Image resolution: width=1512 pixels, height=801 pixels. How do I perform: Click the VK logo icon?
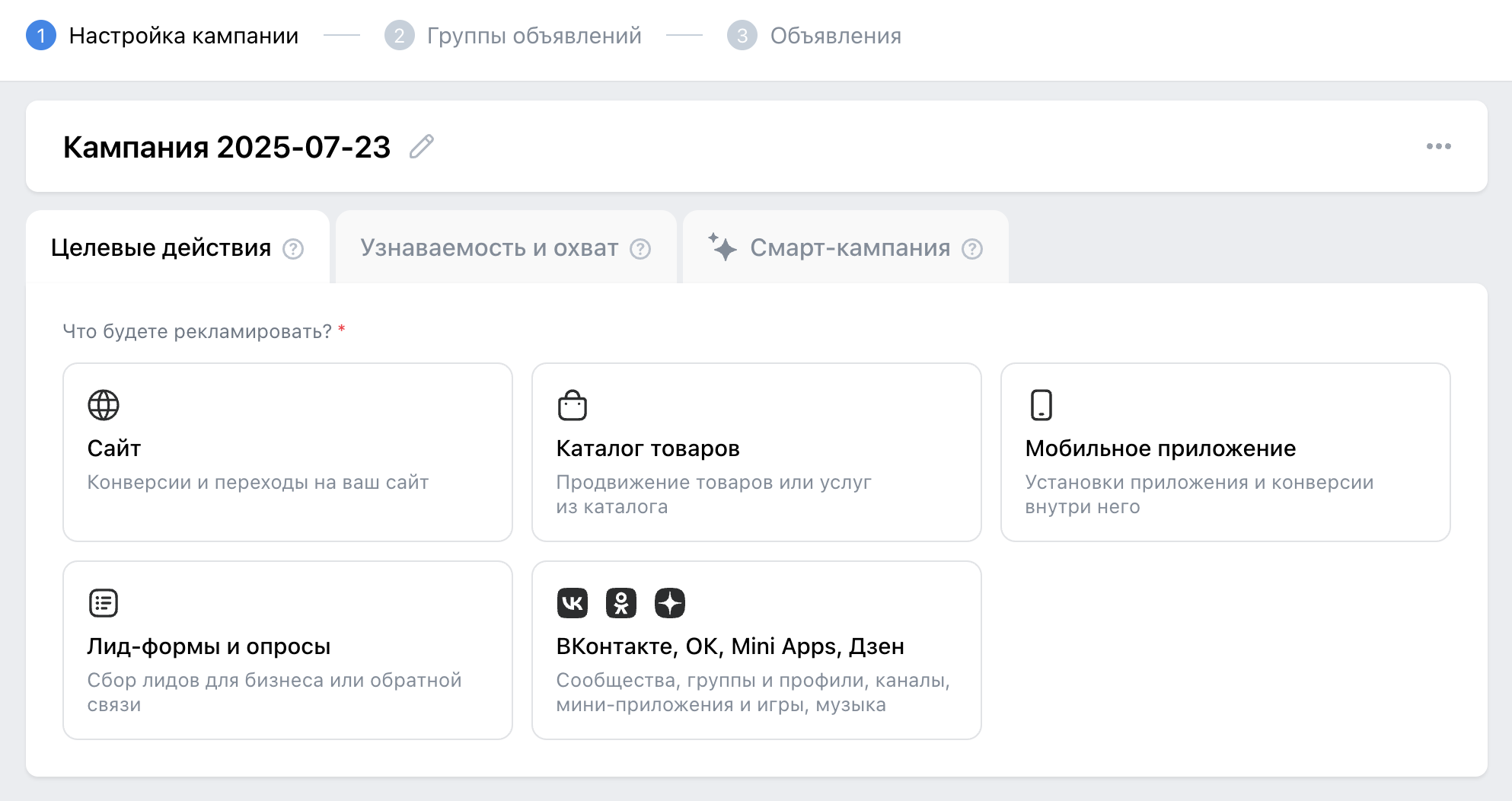573,603
